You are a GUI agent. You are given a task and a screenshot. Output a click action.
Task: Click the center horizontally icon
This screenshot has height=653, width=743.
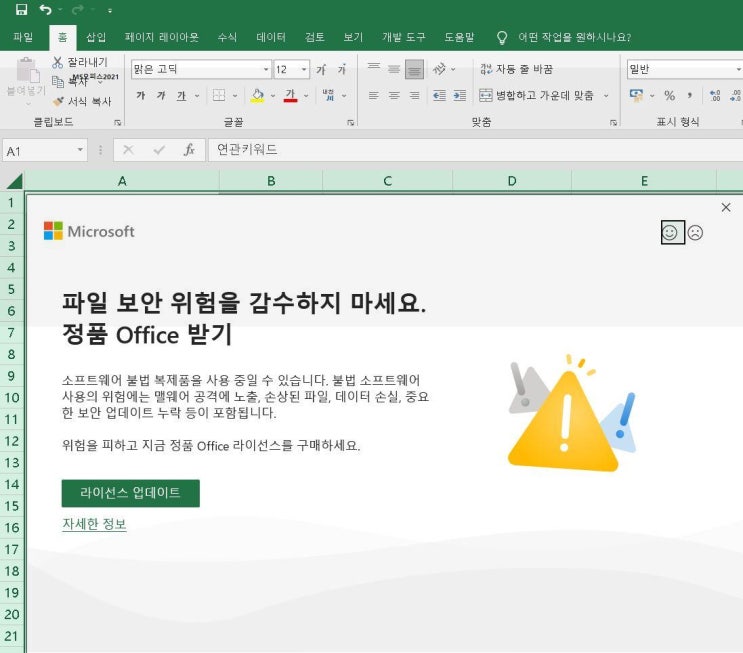pos(394,96)
